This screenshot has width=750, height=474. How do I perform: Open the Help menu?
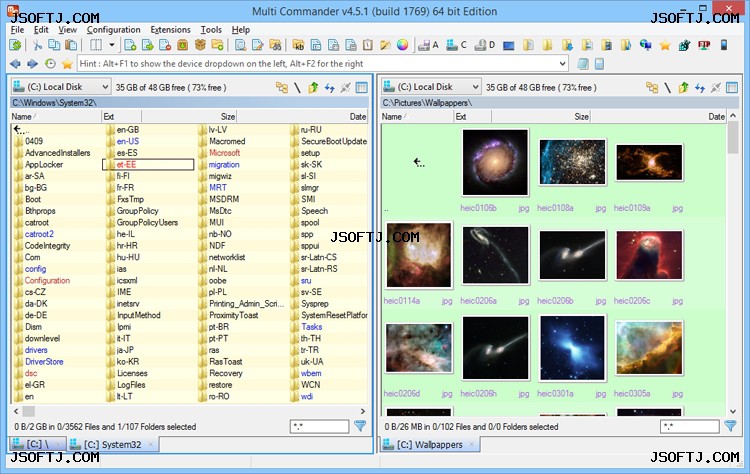point(241,30)
